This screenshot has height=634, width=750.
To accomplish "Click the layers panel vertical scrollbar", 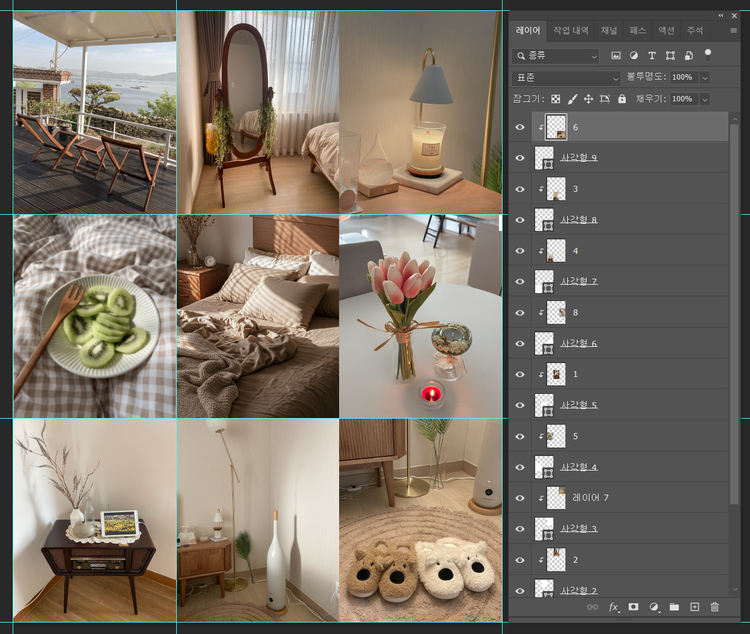I will [735, 314].
